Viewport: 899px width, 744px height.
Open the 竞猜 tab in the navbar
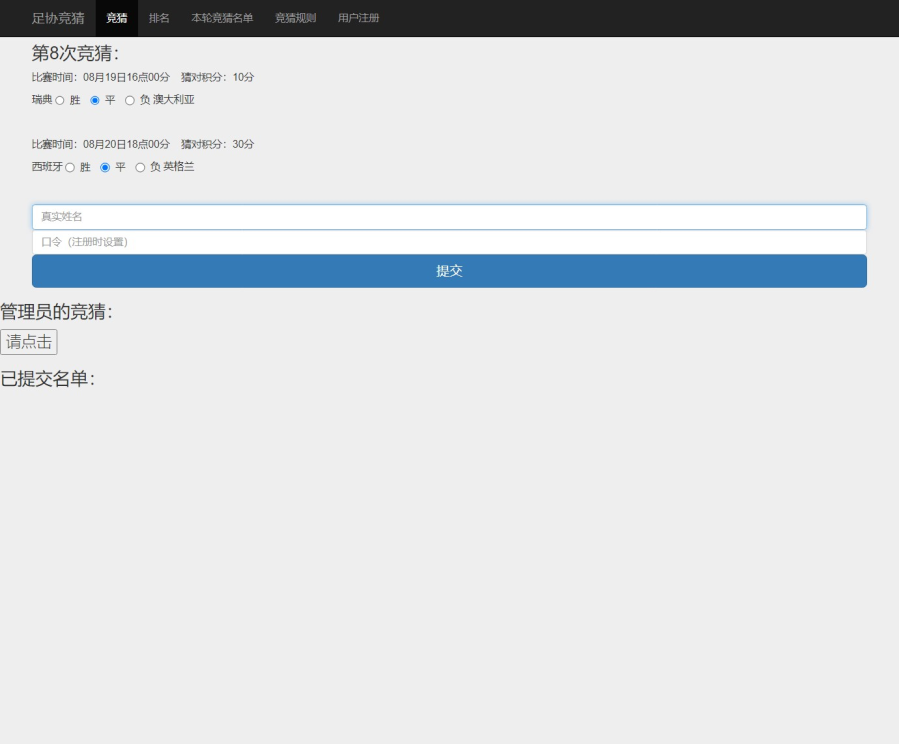(117, 18)
